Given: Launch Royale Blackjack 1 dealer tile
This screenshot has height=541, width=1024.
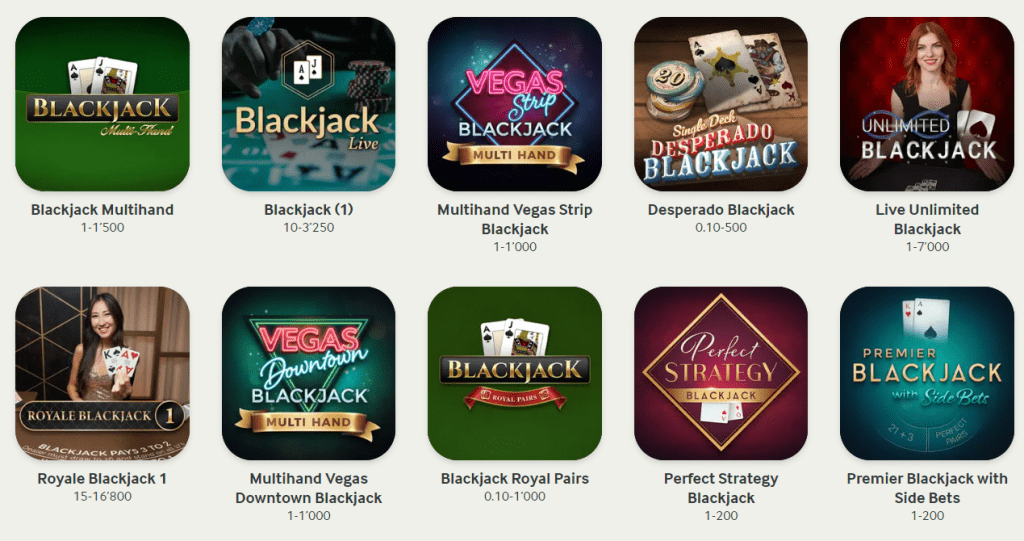Looking at the screenshot, I should click(x=103, y=373).
